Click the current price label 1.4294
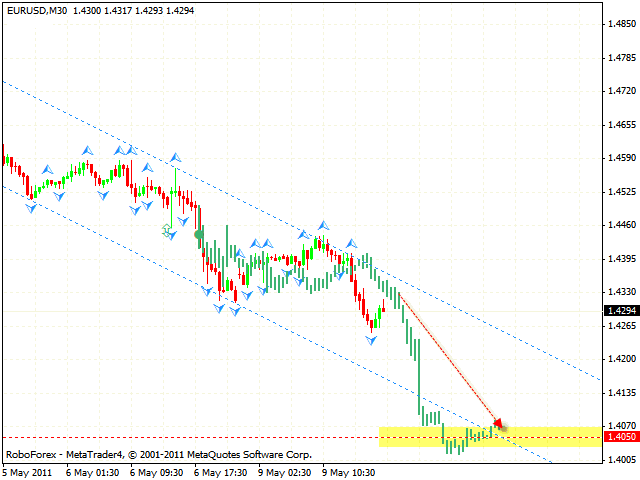 click(619, 310)
